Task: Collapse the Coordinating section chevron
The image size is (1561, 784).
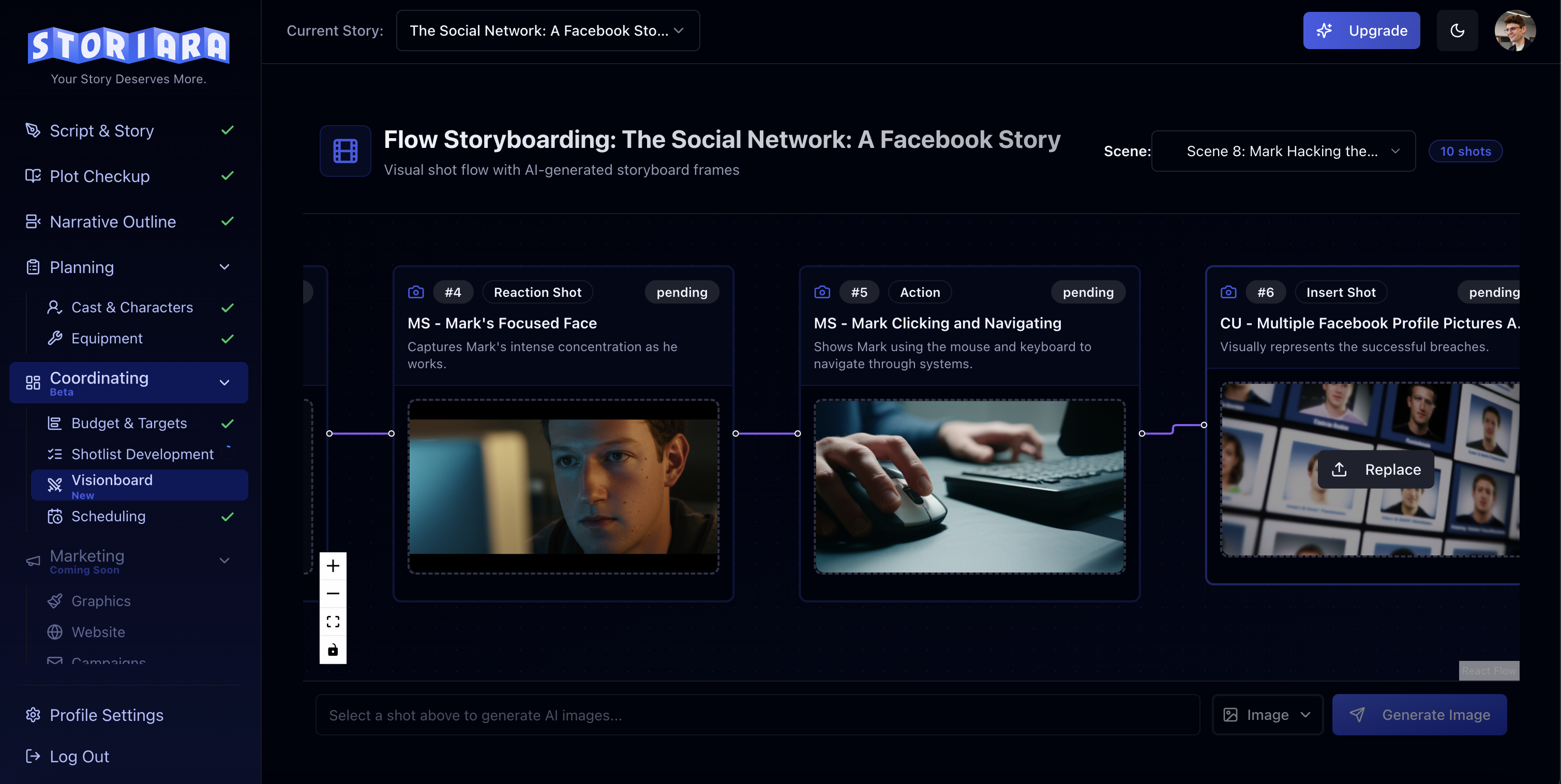Action: (x=224, y=382)
